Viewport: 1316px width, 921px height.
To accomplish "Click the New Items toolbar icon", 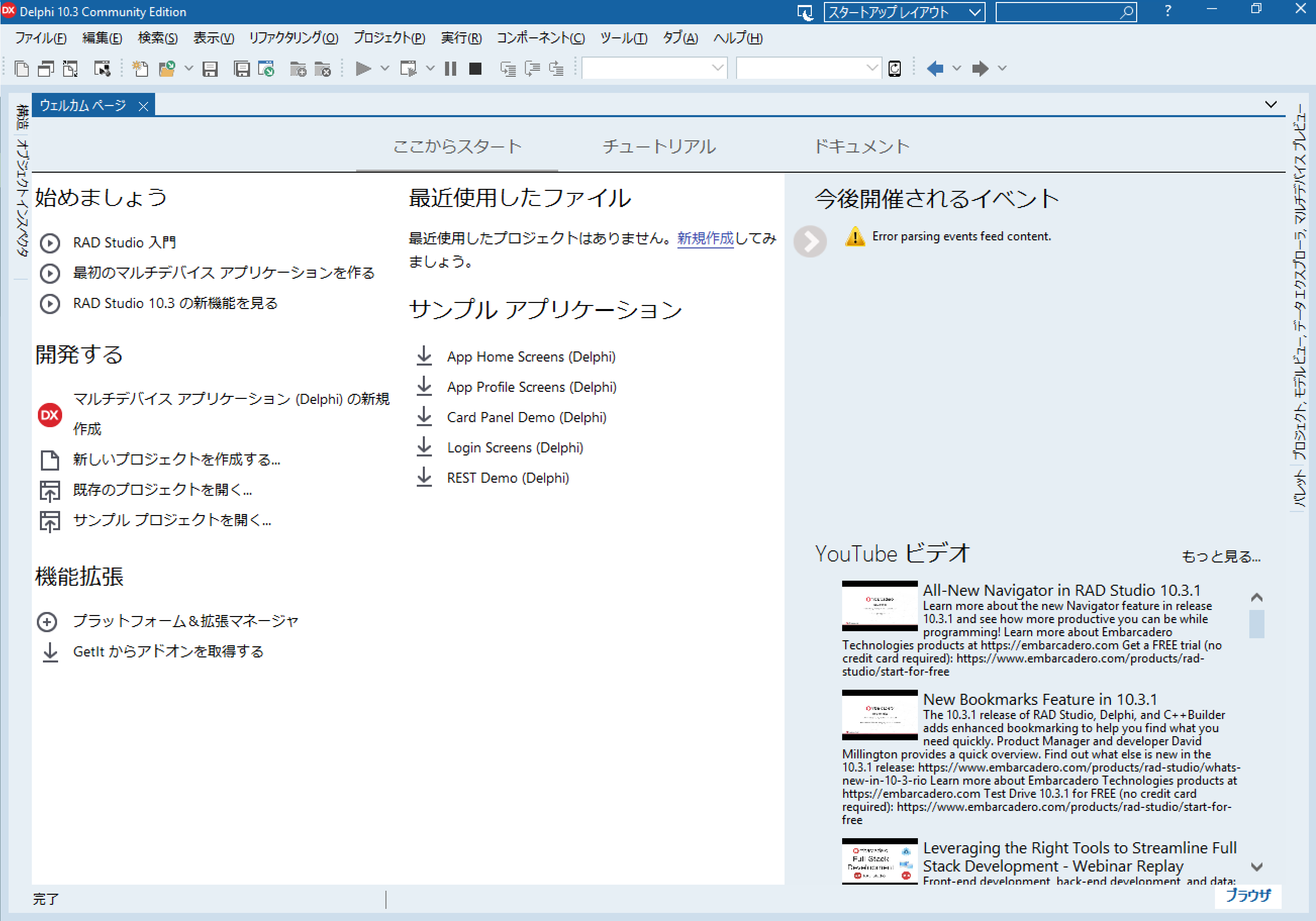I will (22, 69).
